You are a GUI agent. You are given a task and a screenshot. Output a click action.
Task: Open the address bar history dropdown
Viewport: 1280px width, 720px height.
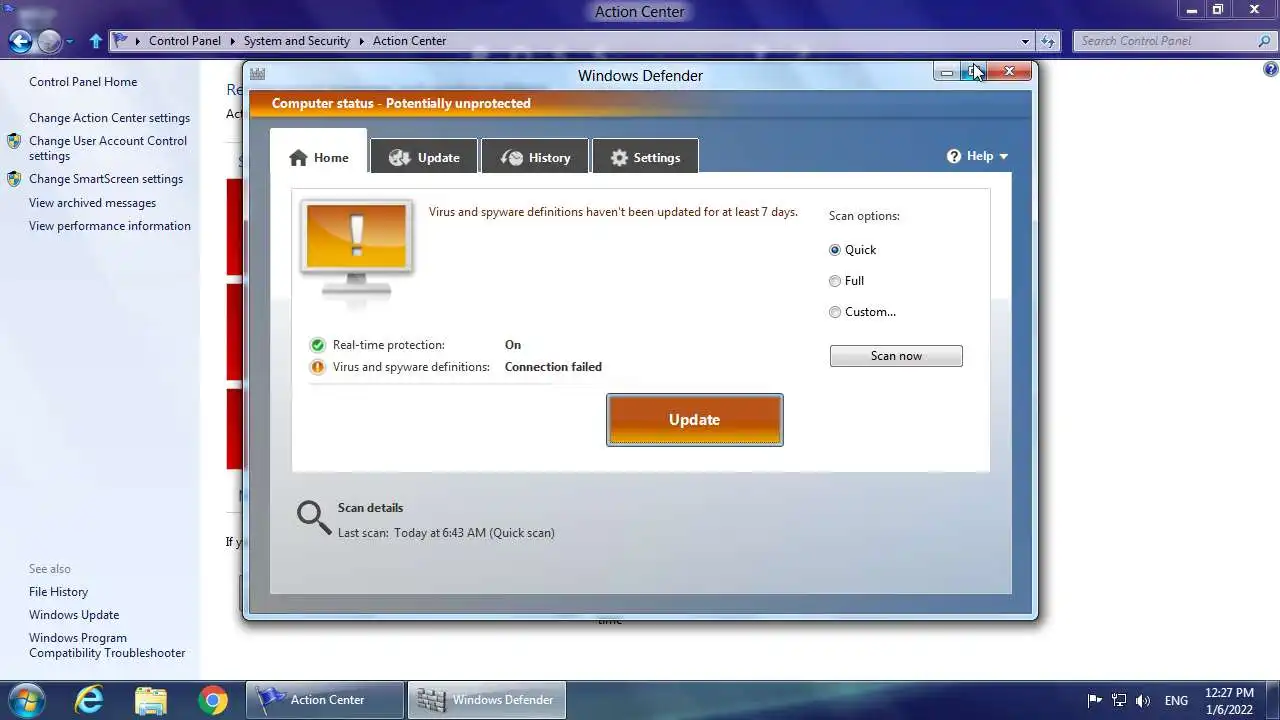(1025, 41)
